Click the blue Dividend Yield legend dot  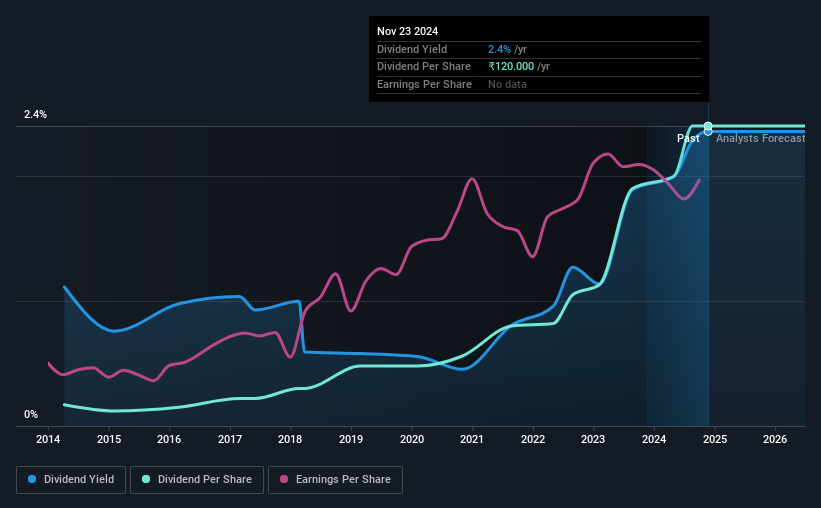(32, 479)
